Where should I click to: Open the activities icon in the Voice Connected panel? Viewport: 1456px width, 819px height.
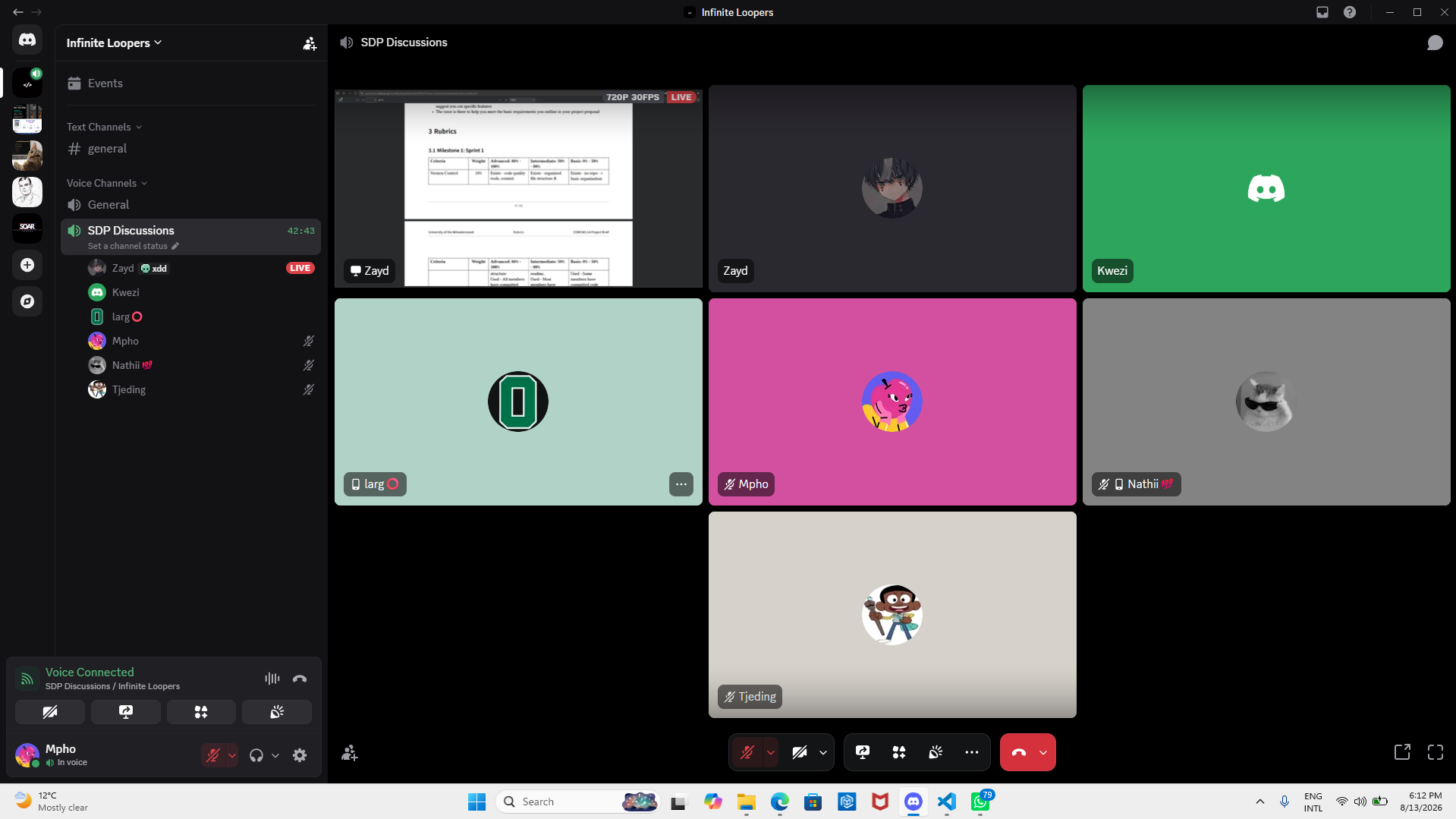[201, 712]
